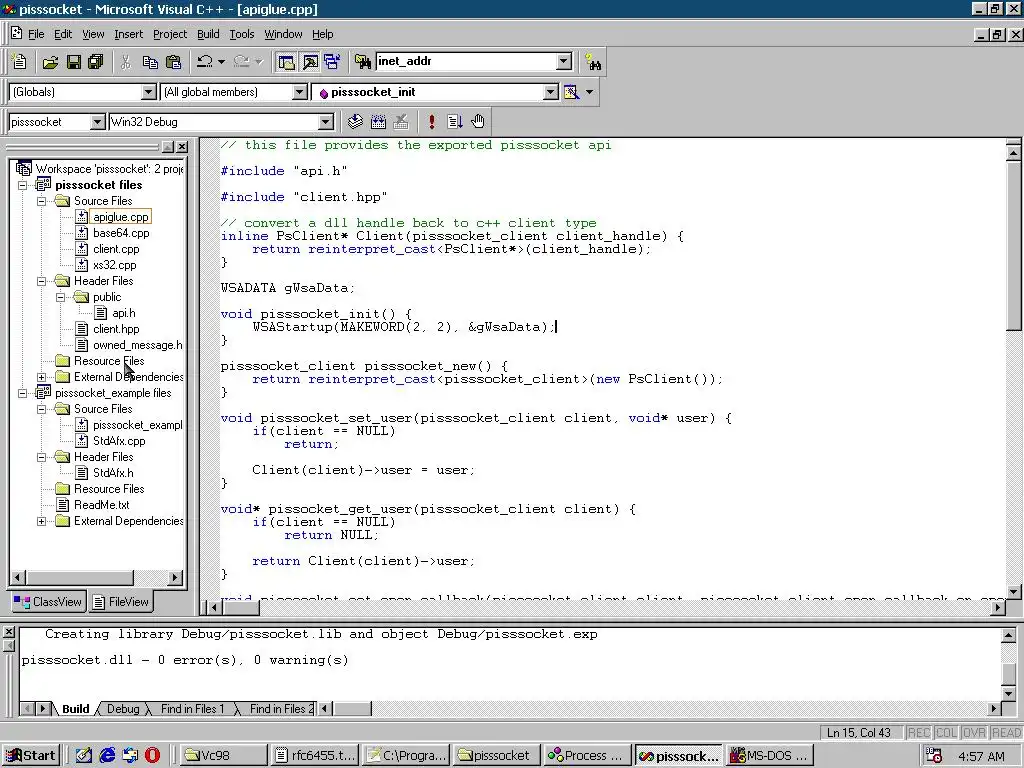This screenshot has width=1024, height=768.
Task: Toggle the Workspace window toolbar button
Action: pyautogui.click(x=286, y=62)
